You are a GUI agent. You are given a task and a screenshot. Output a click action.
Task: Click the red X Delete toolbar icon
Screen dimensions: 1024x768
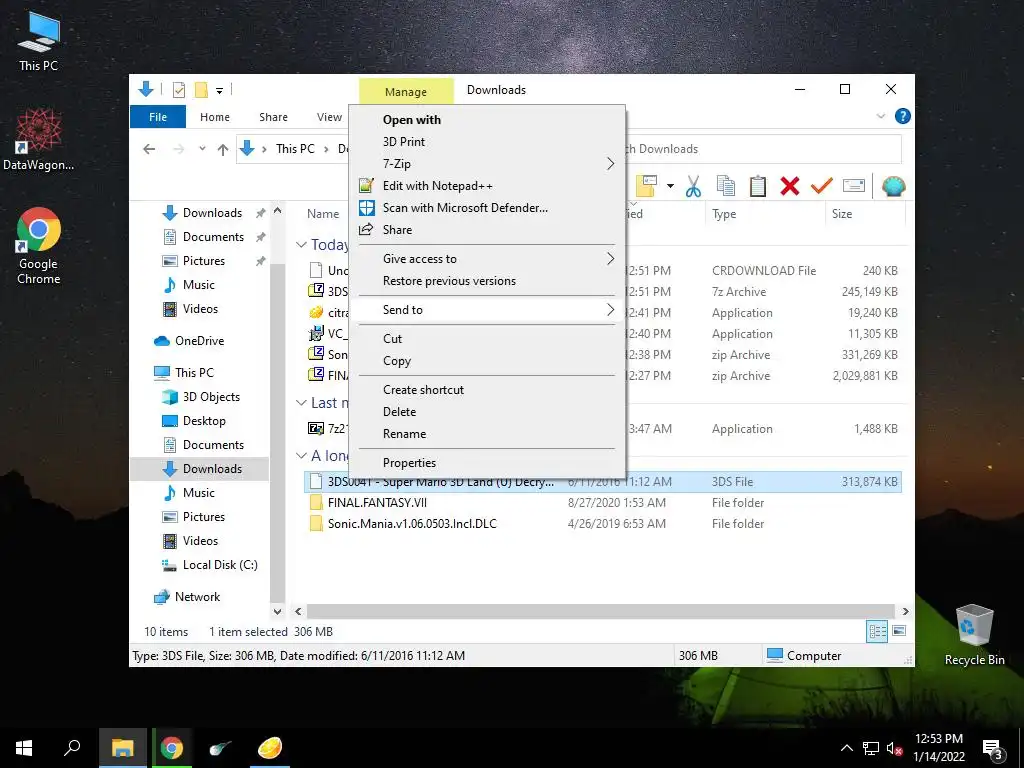(x=790, y=186)
